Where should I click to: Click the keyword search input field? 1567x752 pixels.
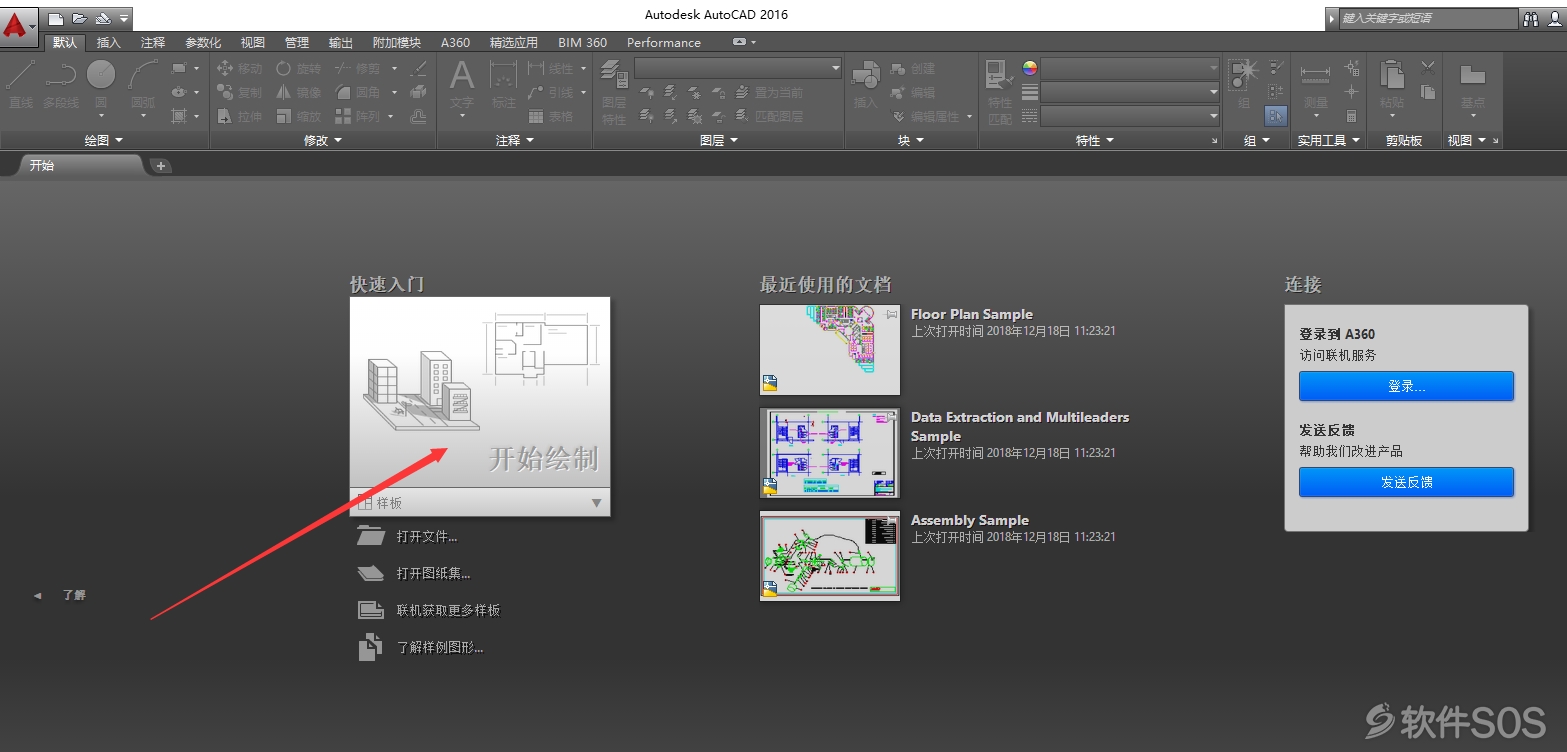(1427, 18)
